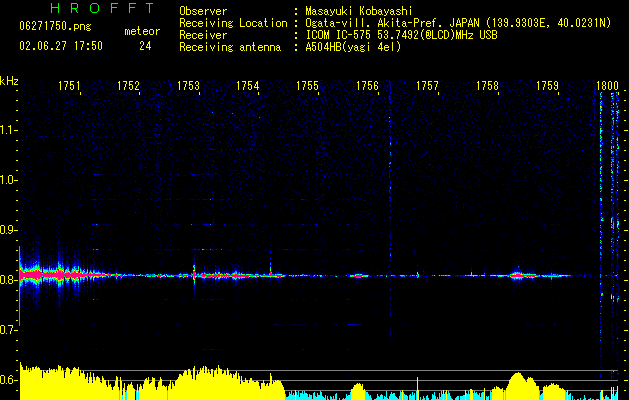The width and height of the screenshot is (629, 400).
Task: Click the 1758 time marker
Action: click(487, 85)
